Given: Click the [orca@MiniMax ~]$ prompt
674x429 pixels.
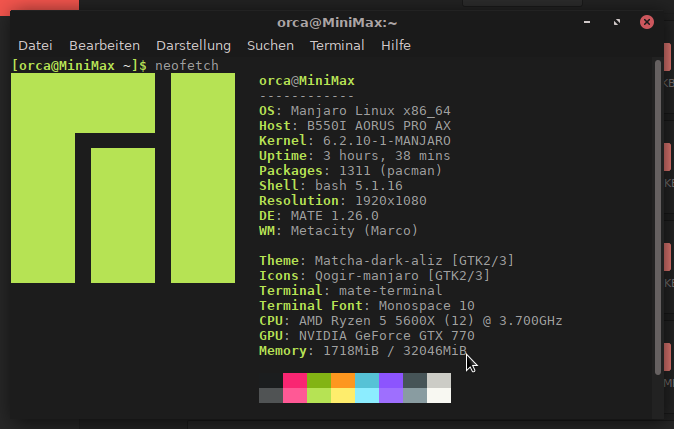Looking at the screenshot, I should (x=79, y=66).
